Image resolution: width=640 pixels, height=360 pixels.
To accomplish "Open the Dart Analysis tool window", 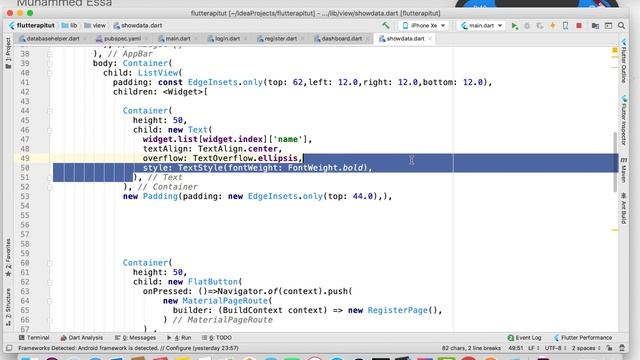I will click(82, 338).
